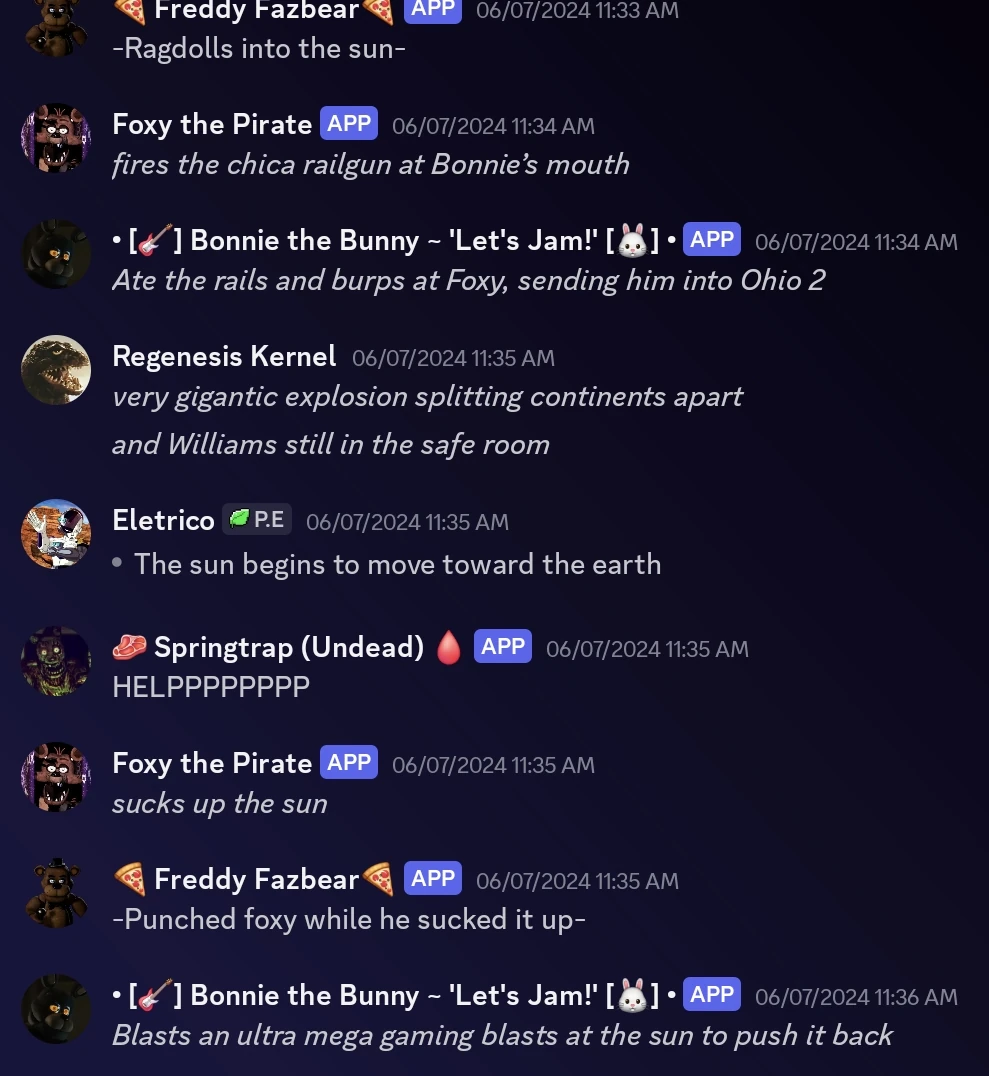Open Regenesis Kernel's Godzilla avatar
This screenshot has width=989, height=1076.
coord(56,370)
